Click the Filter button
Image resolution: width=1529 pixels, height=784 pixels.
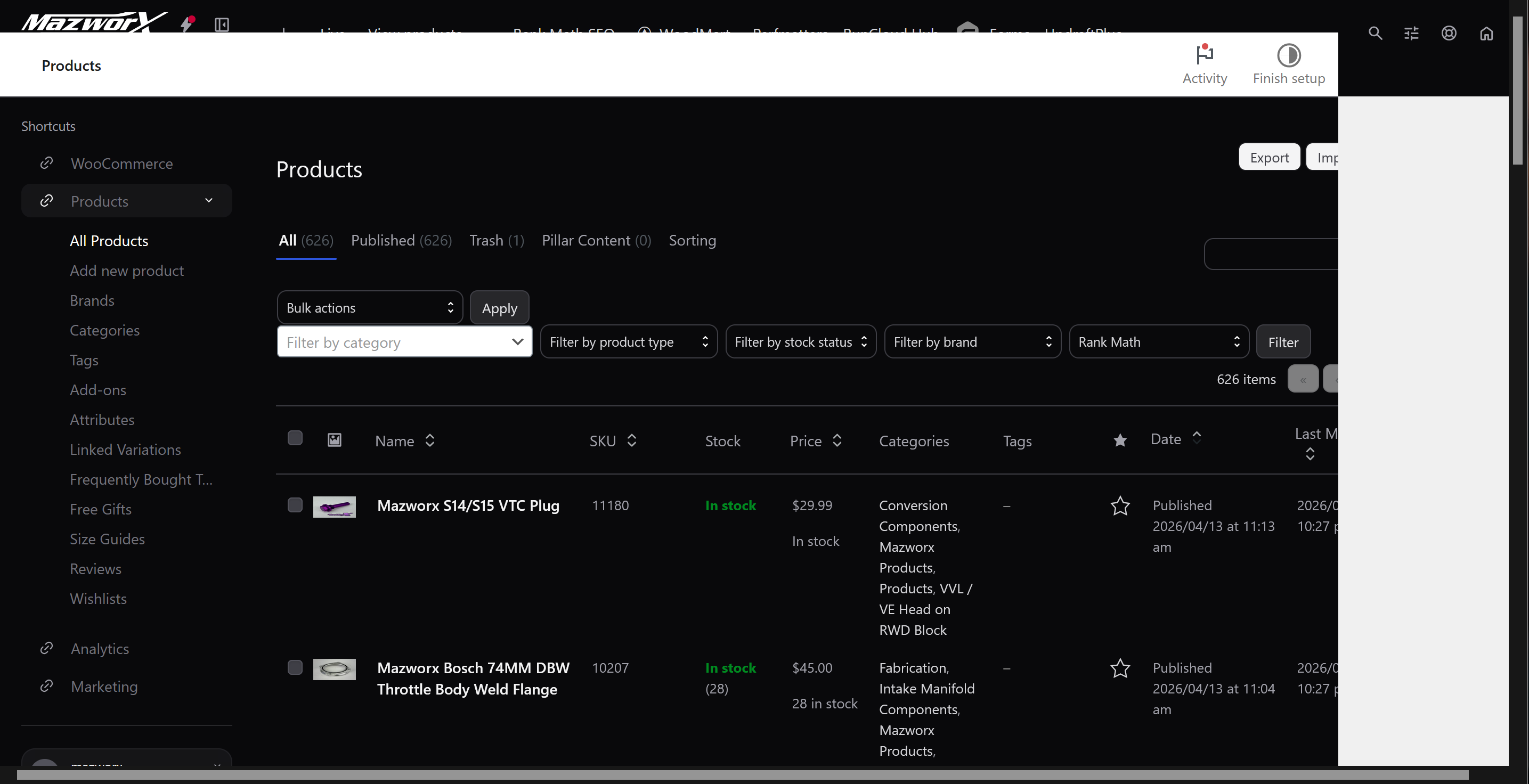click(x=1283, y=342)
